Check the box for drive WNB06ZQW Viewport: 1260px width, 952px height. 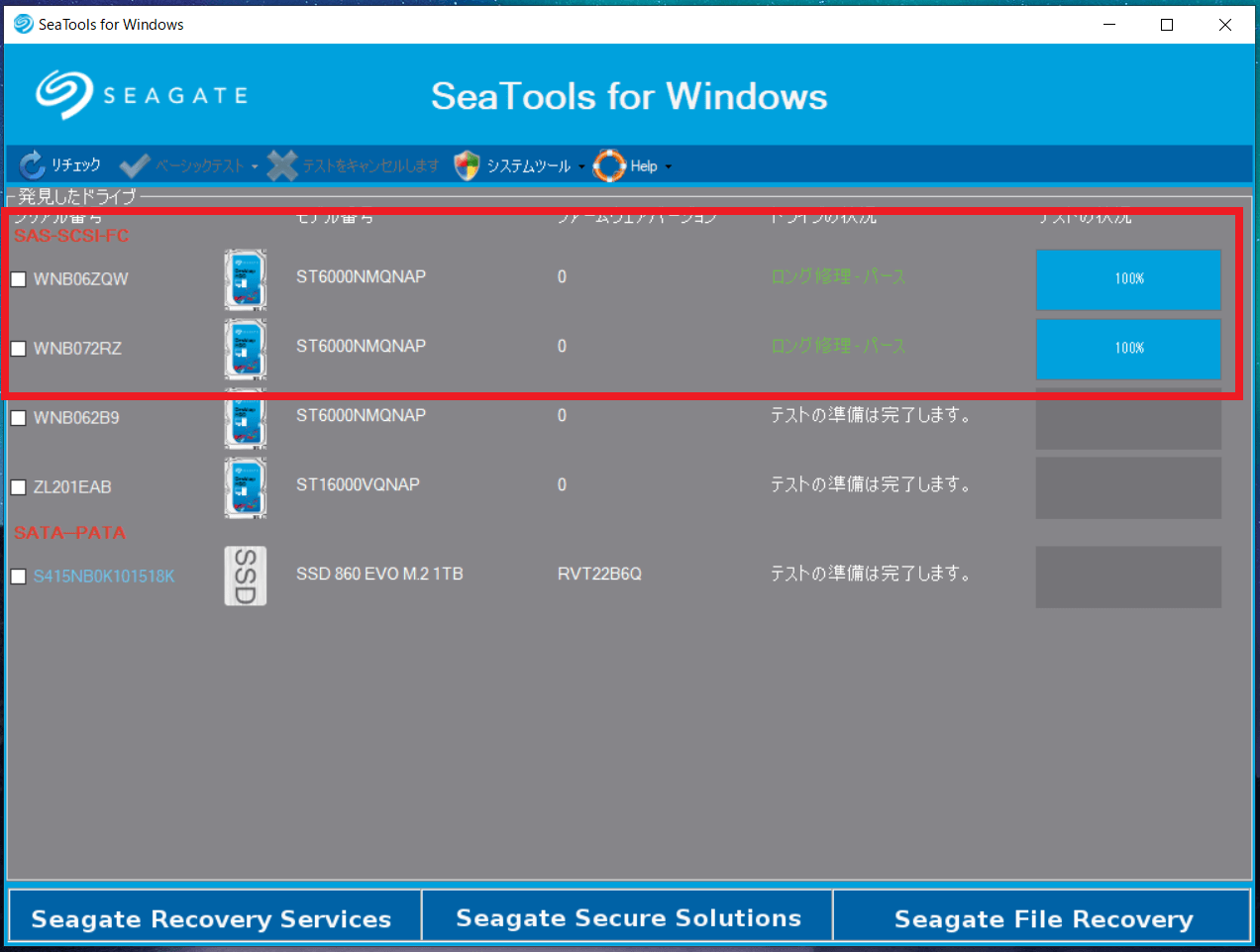(x=18, y=279)
